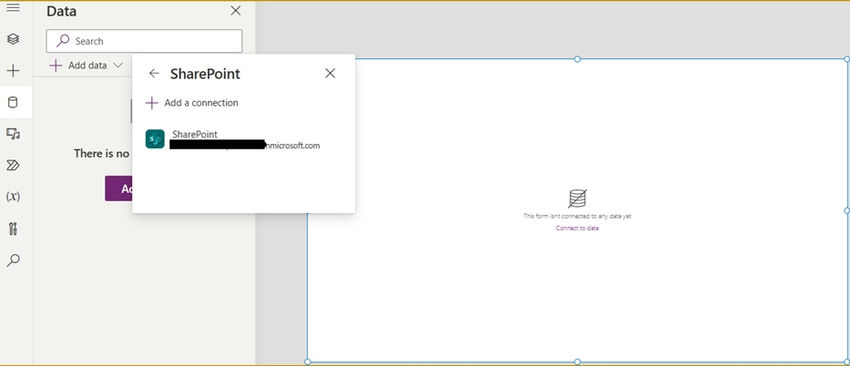
Task: Open the Power Automate icon in sidebar
Action: pos(13,165)
